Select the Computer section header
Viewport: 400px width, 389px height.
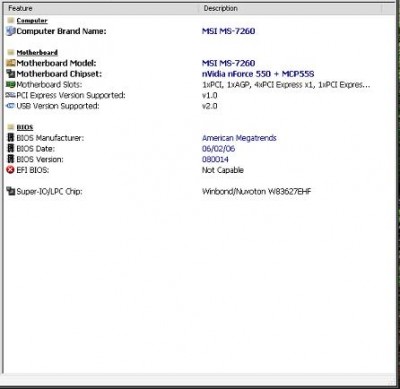point(32,21)
